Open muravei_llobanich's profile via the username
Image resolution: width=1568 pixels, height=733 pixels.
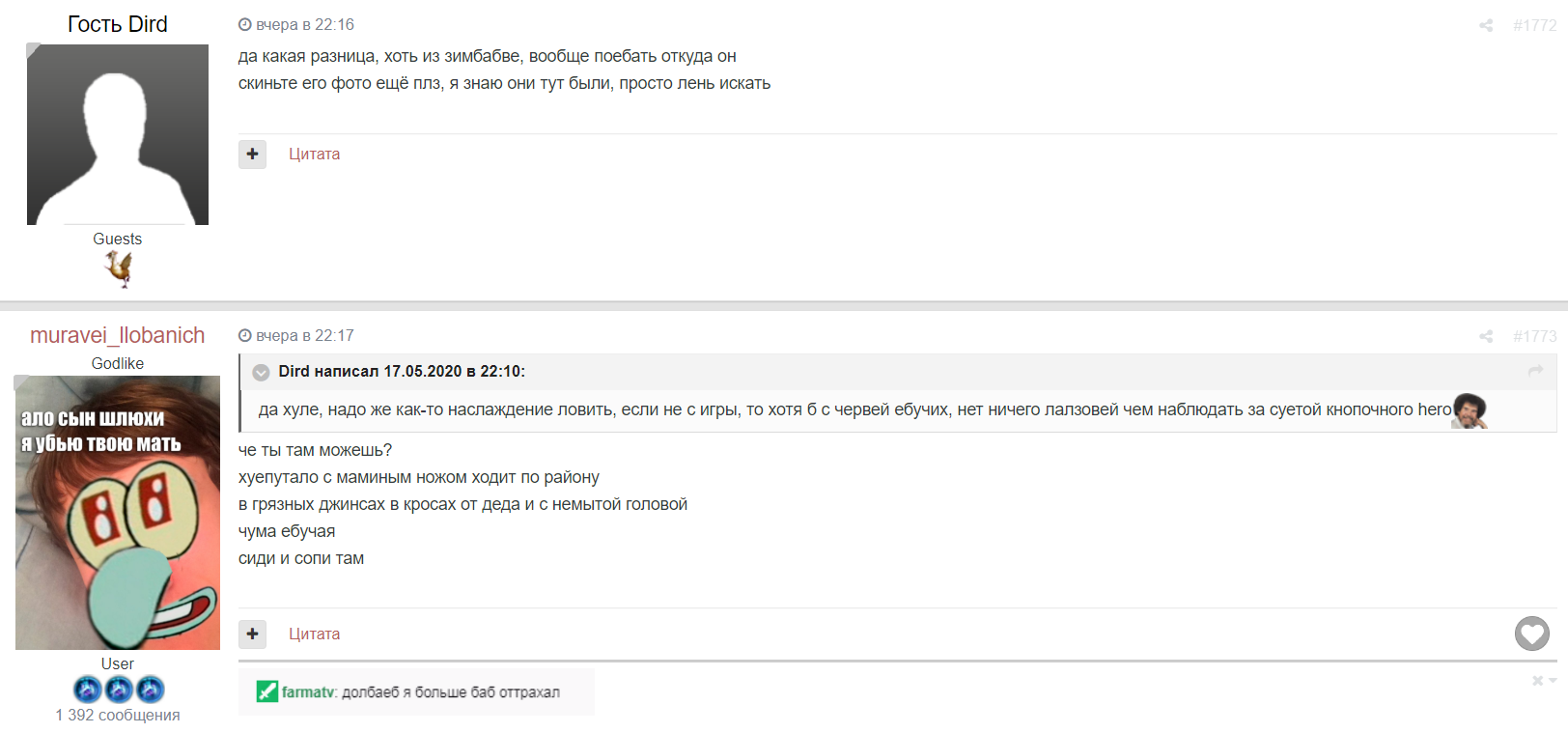tap(118, 335)
